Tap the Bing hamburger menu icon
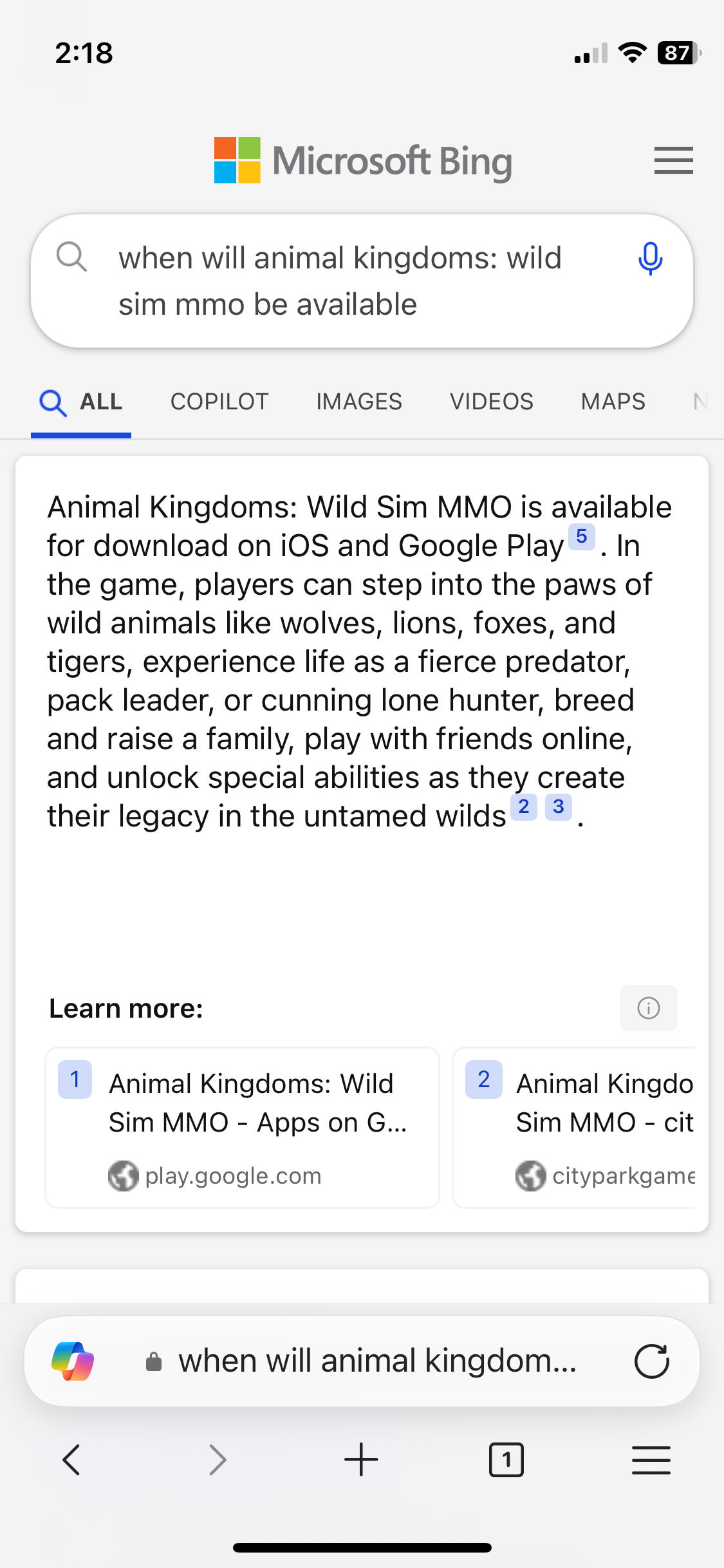Viewport: 724px width, 1568px height. pos(673,160)
